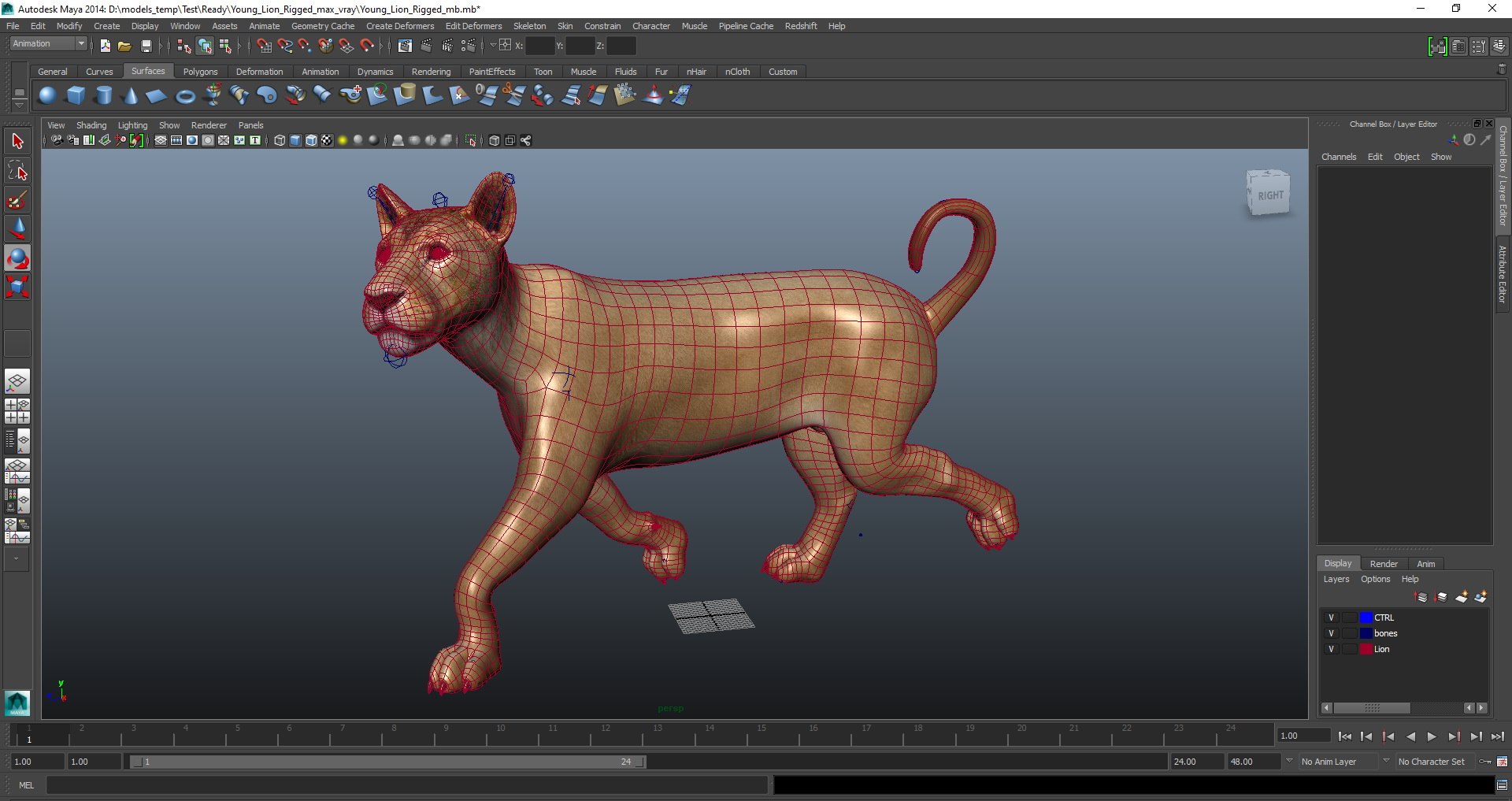
Task: Open the No Character Set dropdown
Action: (x=1432, y=762)
